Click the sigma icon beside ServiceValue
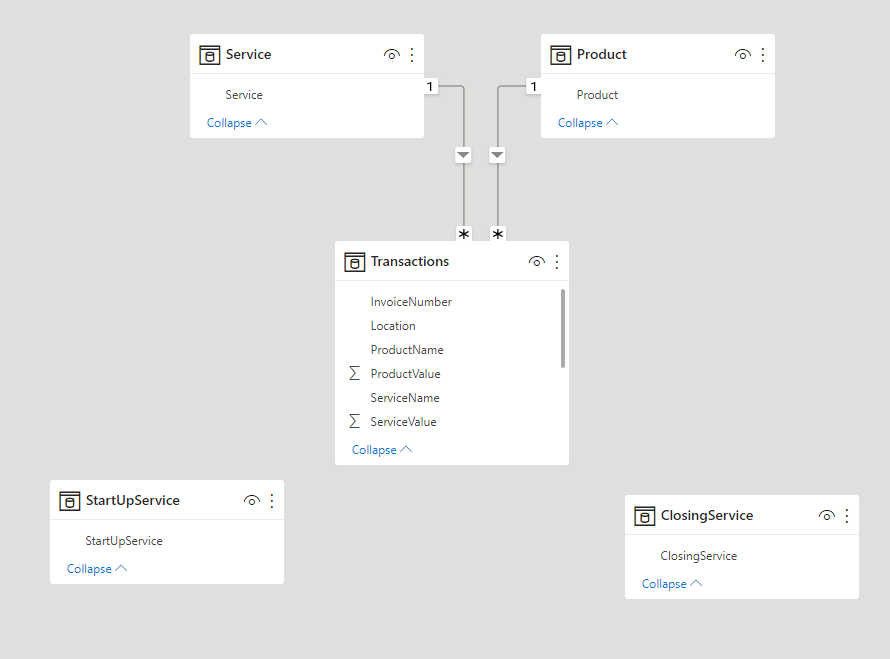Viewport: 890px width, 659px height. click(x=353, y=421)
